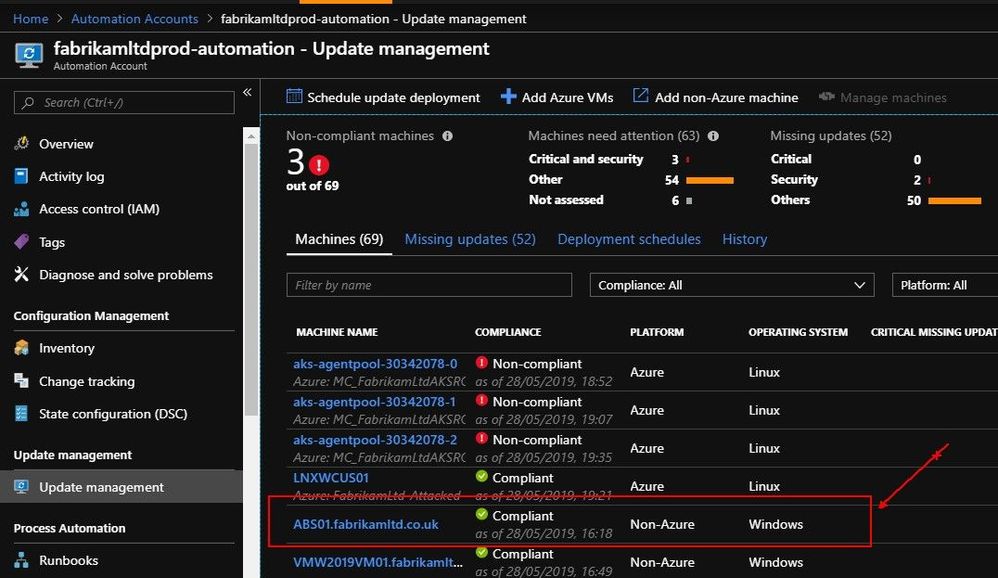Viewport: 998px width, 578px height.
Task: Click Add Azure VMs button
Action: [557, 97]
